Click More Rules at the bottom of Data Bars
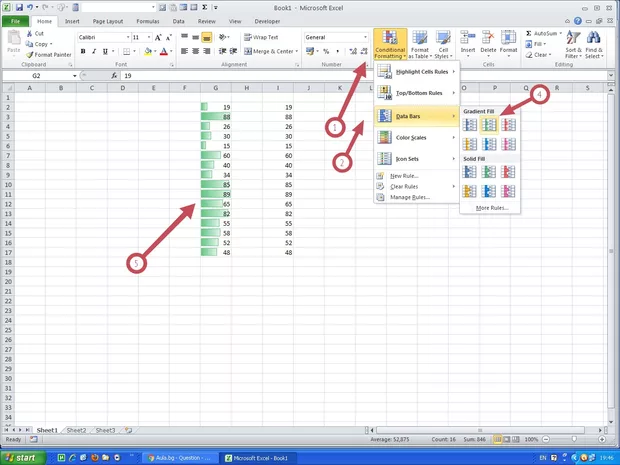The width and height of the screenshot is (620, 465). click(x=491, y=208)
